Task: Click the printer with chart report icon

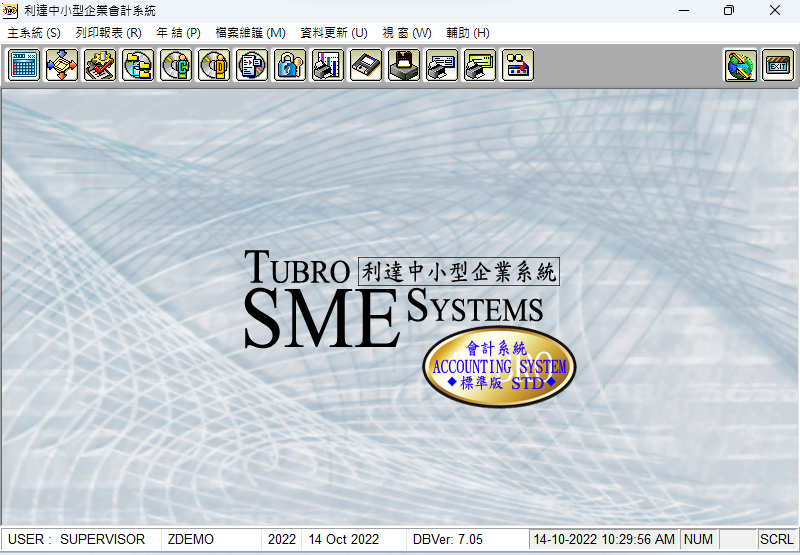Action: (328, 65)
